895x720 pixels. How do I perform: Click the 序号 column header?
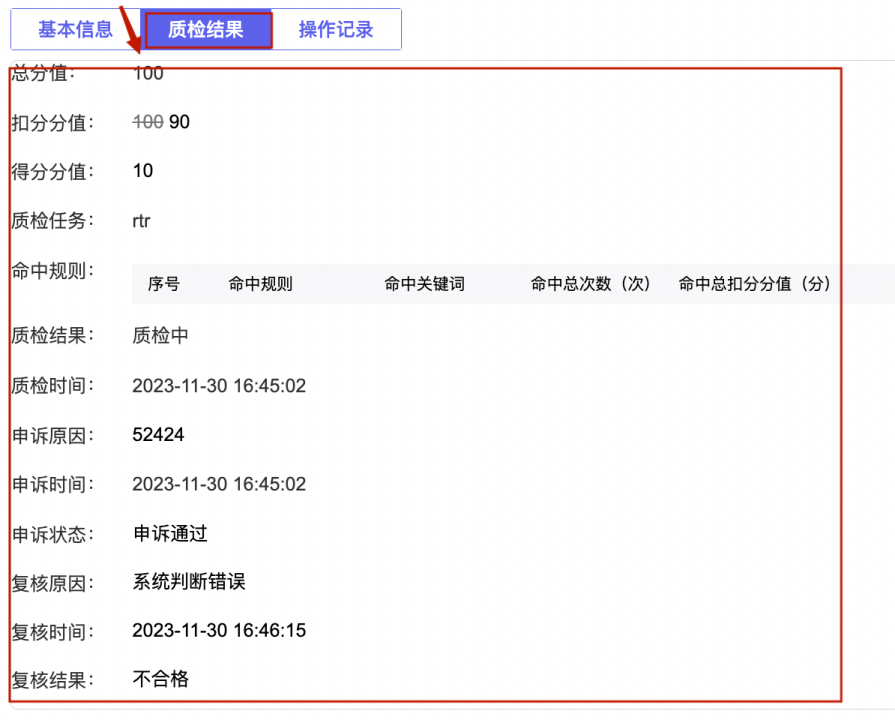tap(164, 284)
